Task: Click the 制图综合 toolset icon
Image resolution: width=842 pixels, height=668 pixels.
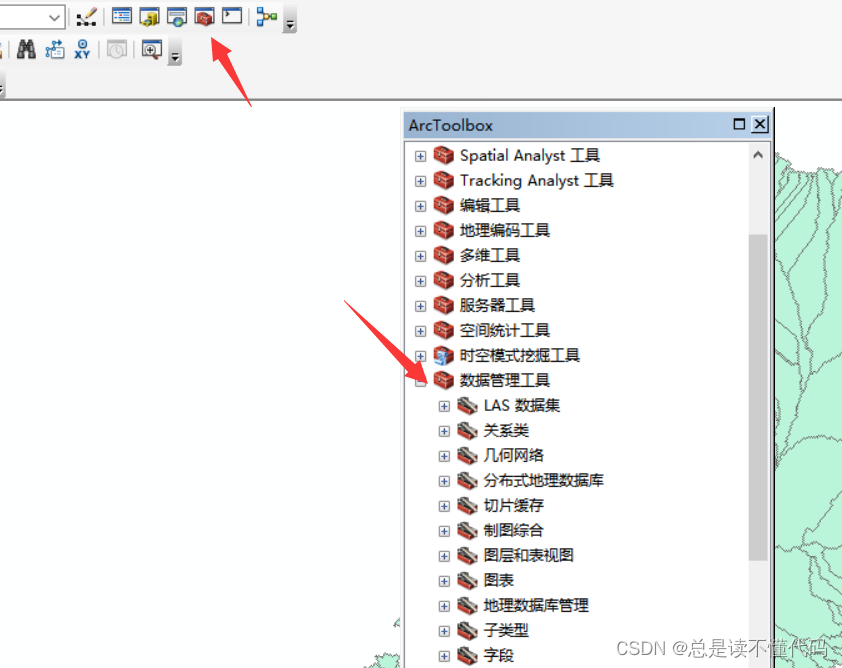Action: click(x=467, y=530)
